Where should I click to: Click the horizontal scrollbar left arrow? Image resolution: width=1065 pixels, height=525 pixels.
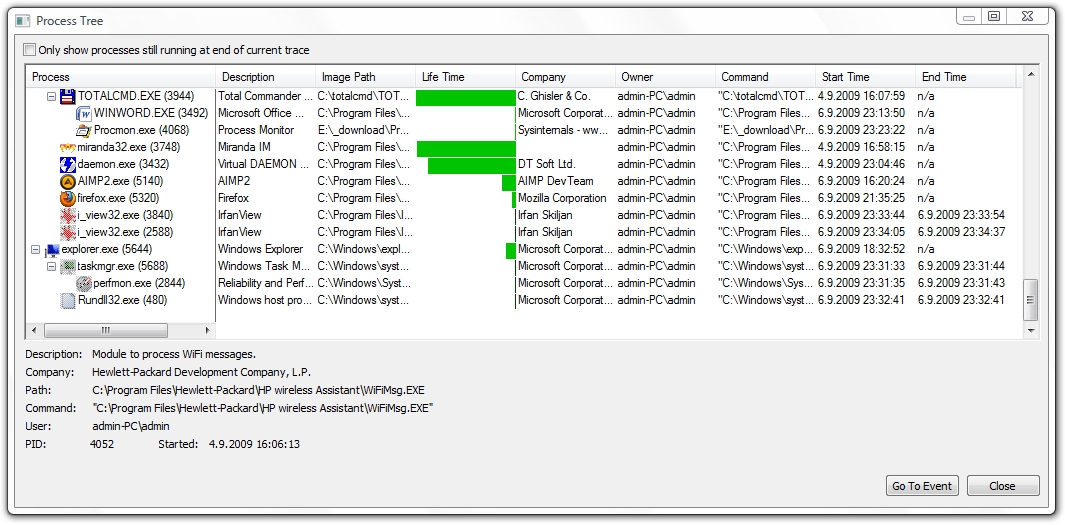click(x=33, y=331)
